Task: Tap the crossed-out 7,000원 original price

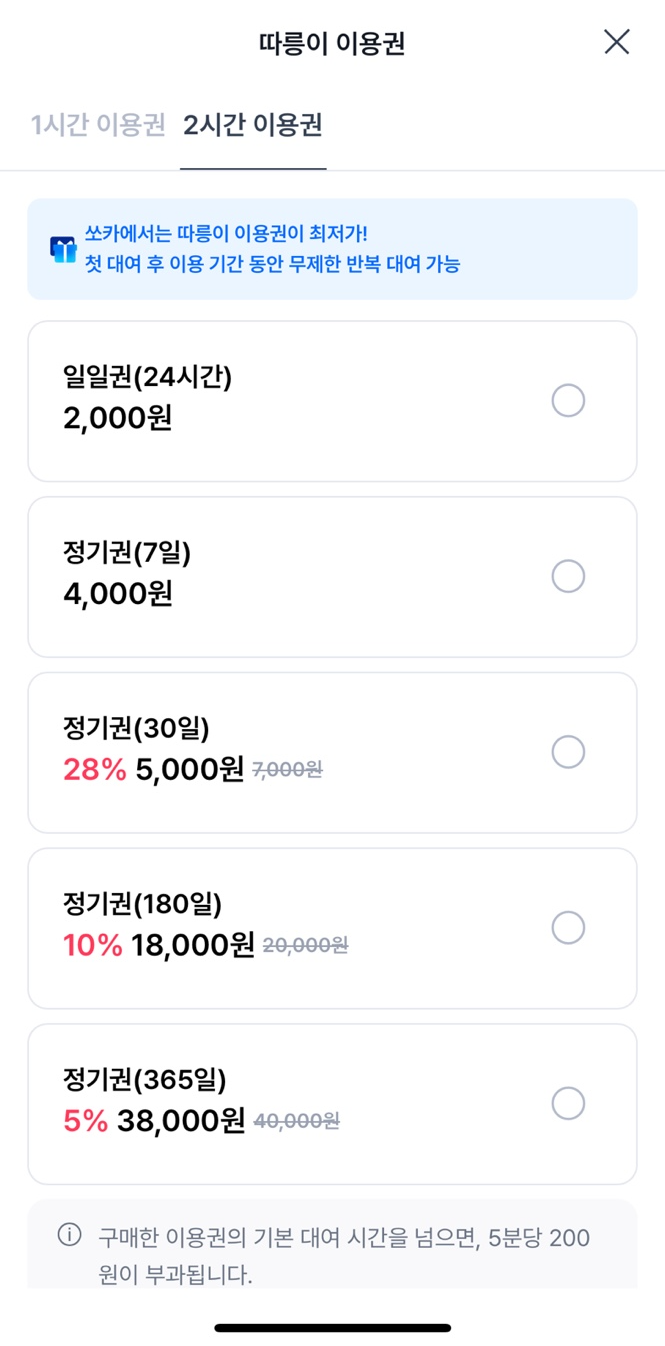Action: point(288,770)
